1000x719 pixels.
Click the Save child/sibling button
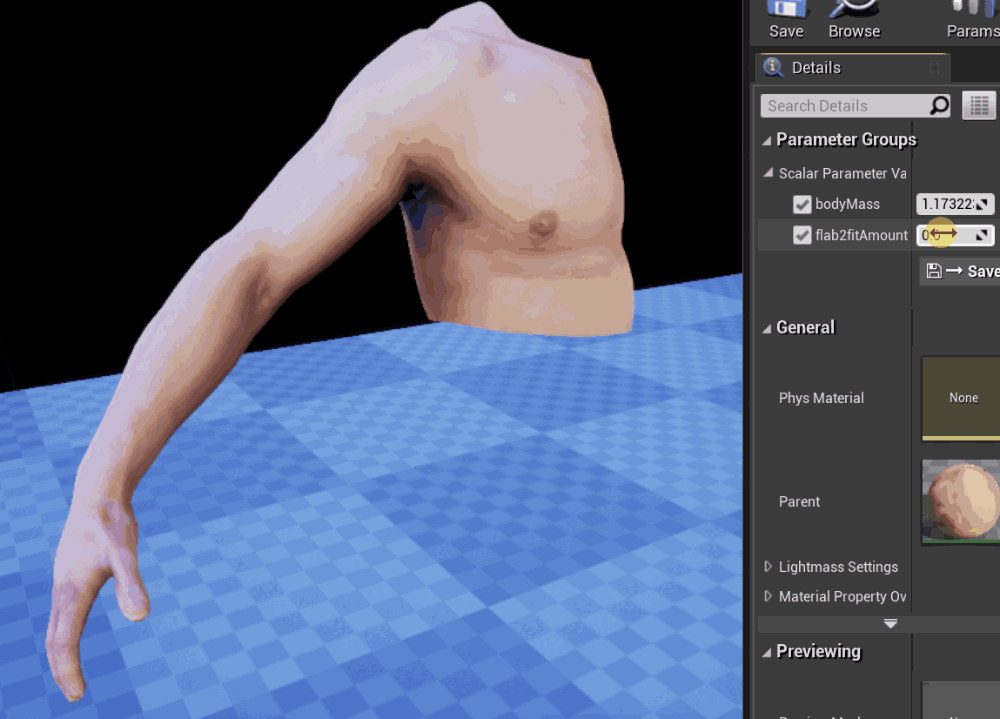click(x=960, y=271)
